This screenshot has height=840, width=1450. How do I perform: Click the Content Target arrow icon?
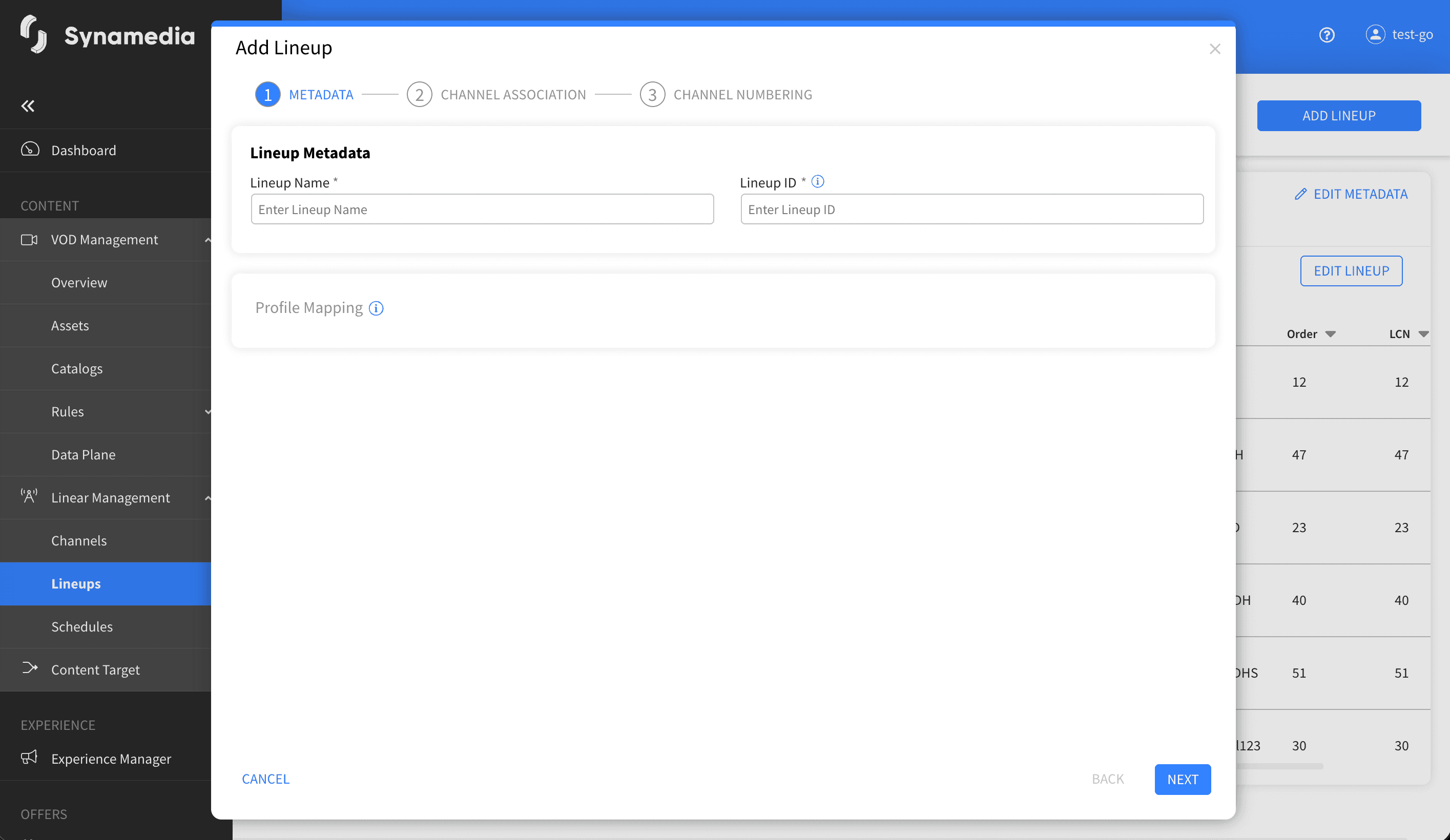tap(30, 668)
